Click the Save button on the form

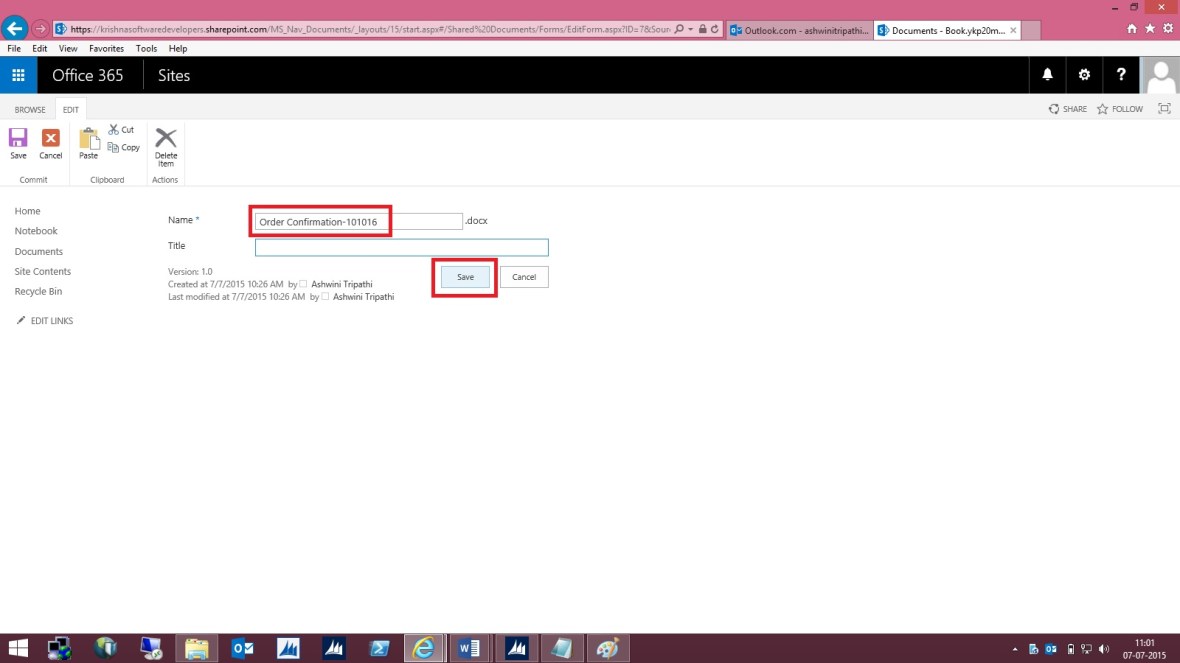464,277
